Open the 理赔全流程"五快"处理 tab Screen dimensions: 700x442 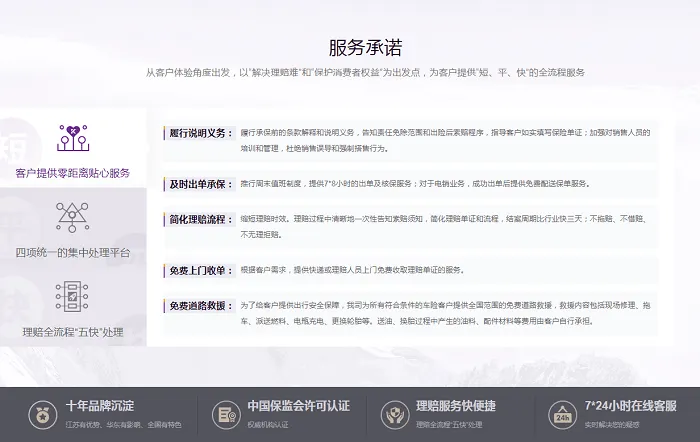tap(72, 332)
